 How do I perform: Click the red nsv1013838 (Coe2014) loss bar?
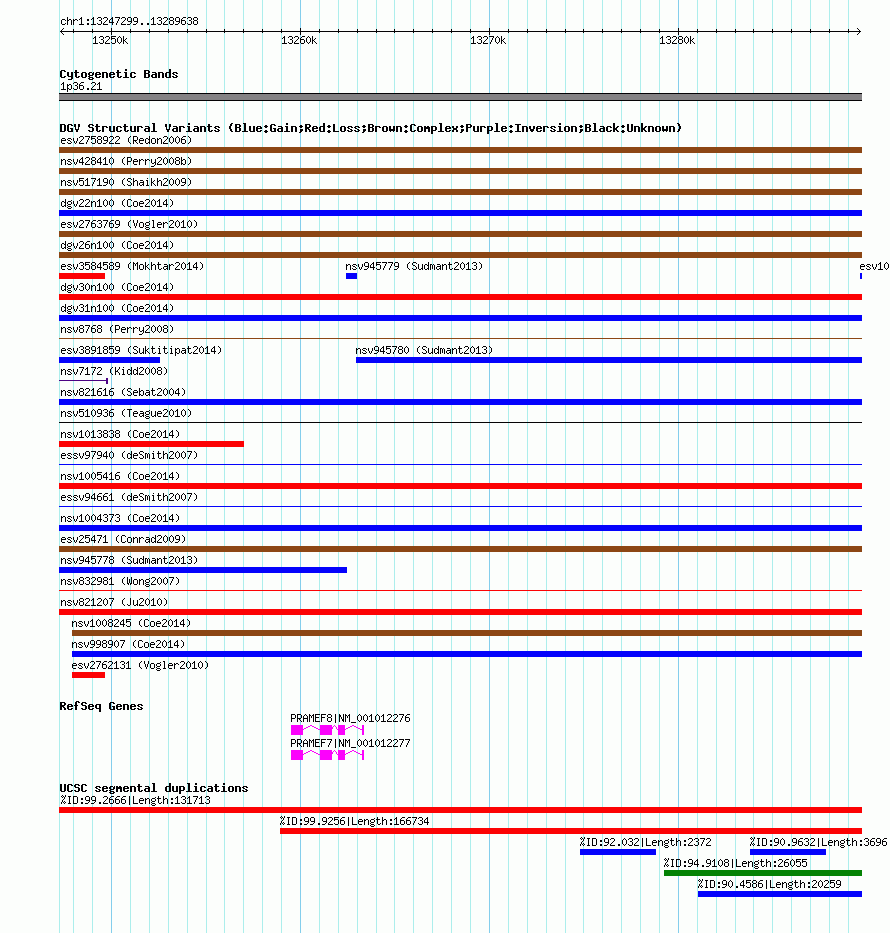(x=152, y=444)
